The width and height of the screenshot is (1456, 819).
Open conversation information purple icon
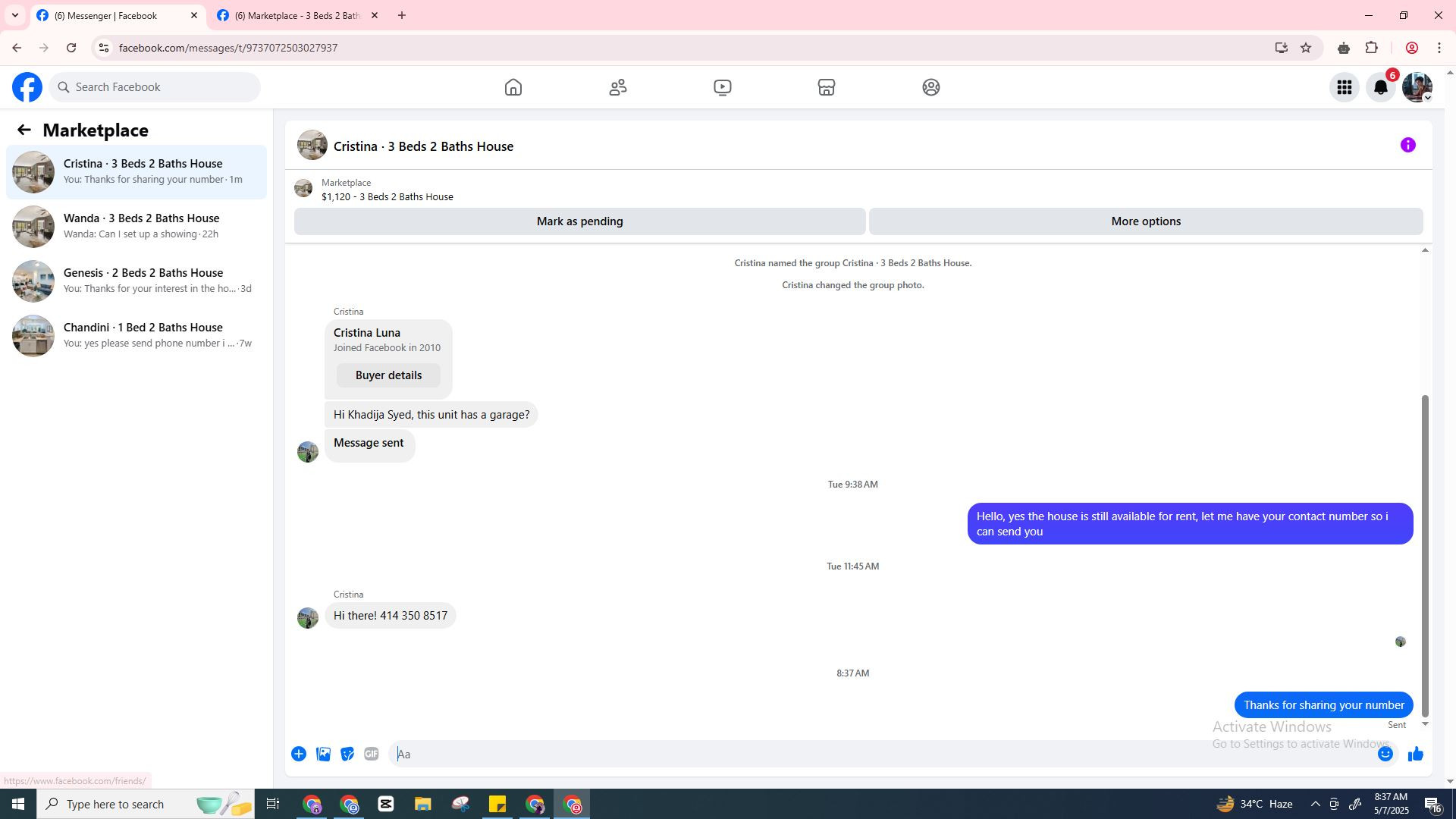pos(1408,145)
